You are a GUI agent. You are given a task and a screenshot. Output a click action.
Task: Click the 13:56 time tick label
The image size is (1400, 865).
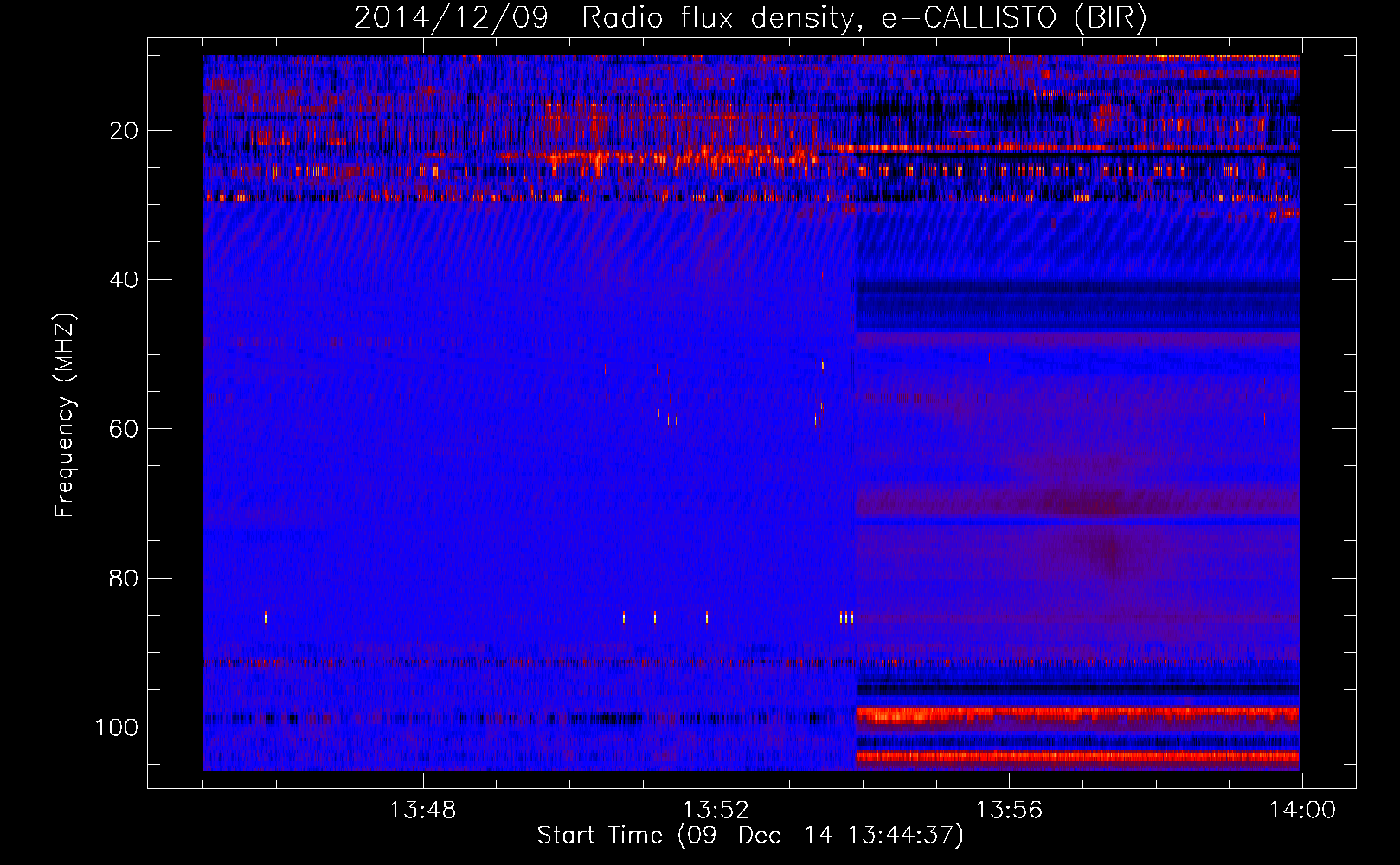coord(1009,811)
